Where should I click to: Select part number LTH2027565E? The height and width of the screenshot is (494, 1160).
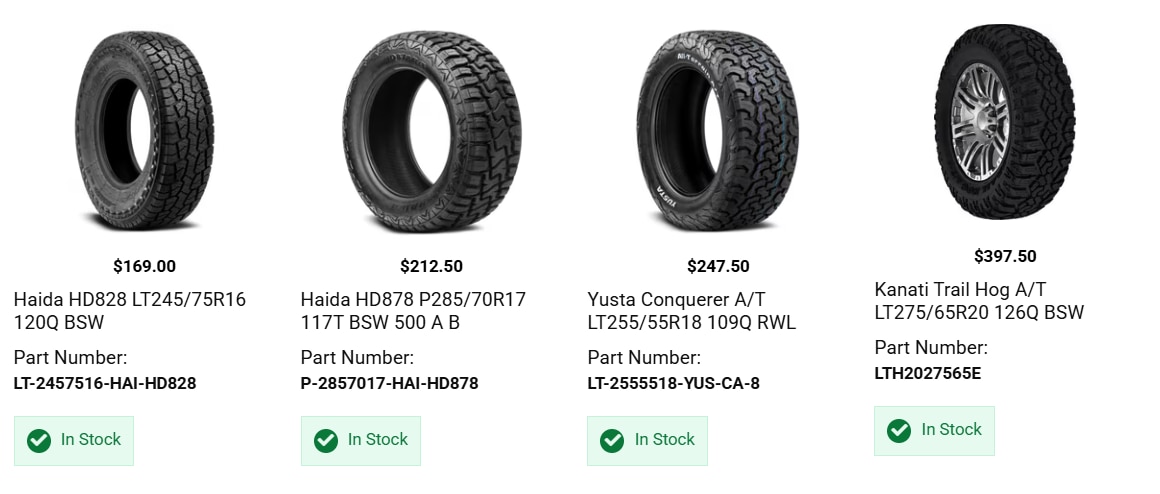click(928, 373)
